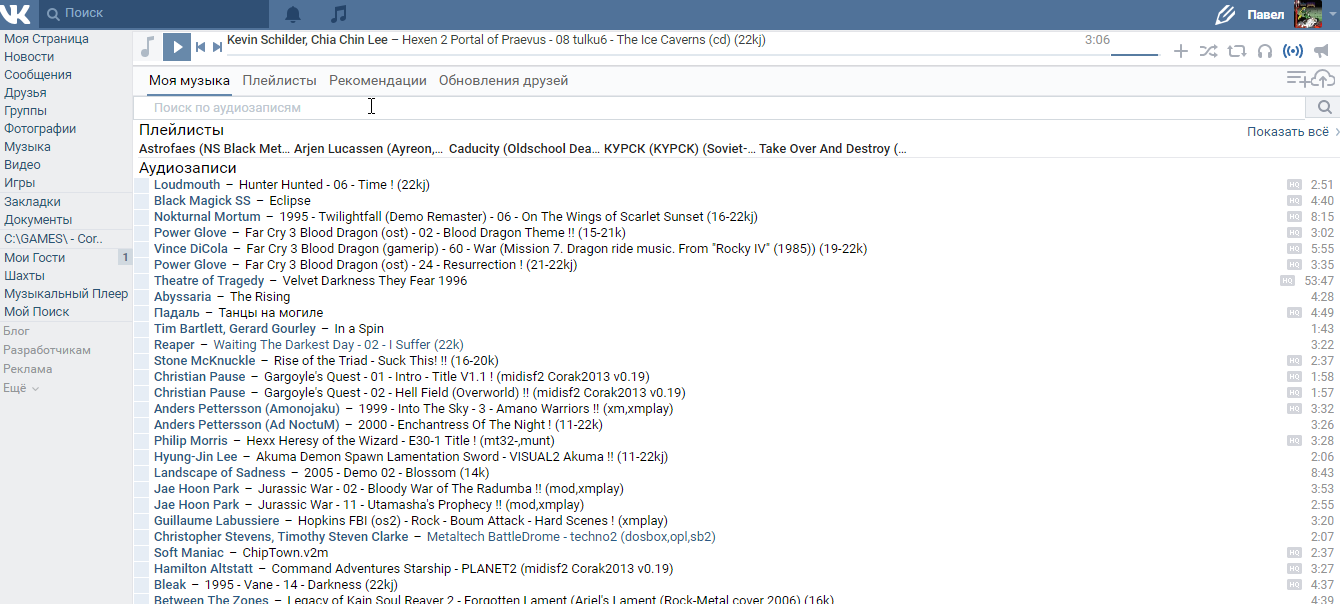Open Павел's profile avatar thumbnail

click(x=1308, y=15)
